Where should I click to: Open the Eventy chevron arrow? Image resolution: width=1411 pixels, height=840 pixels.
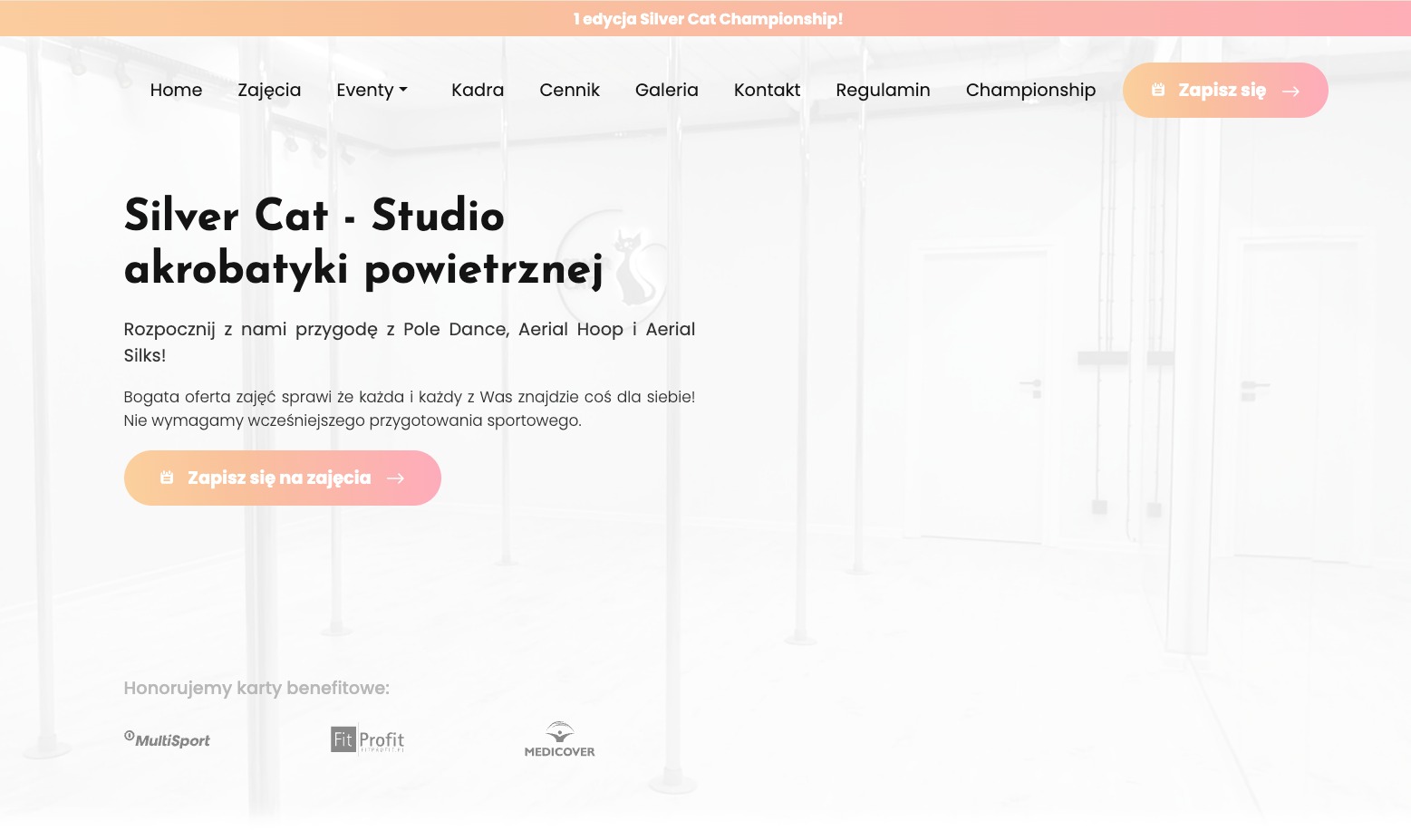[403, 91]
